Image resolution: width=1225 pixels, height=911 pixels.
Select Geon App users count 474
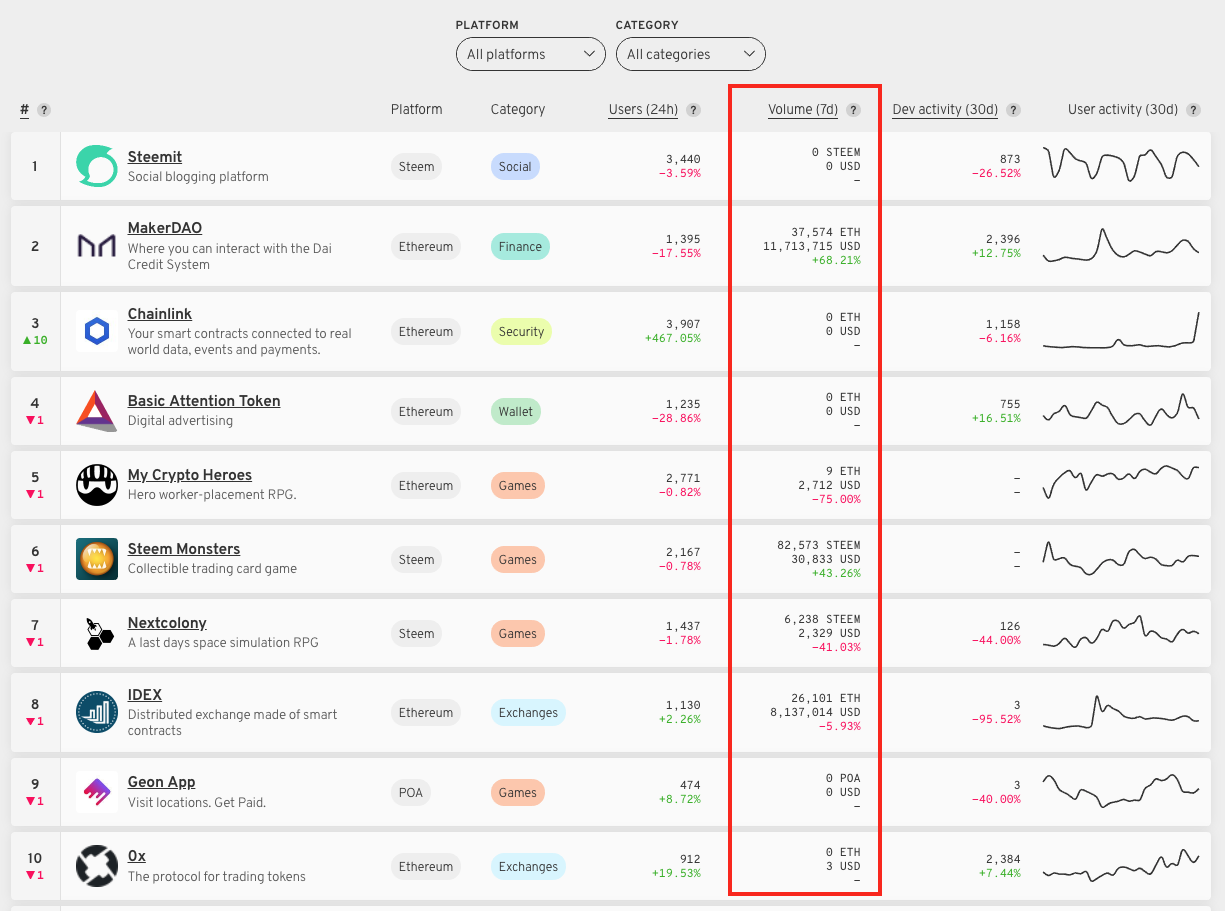pos(690,785)
